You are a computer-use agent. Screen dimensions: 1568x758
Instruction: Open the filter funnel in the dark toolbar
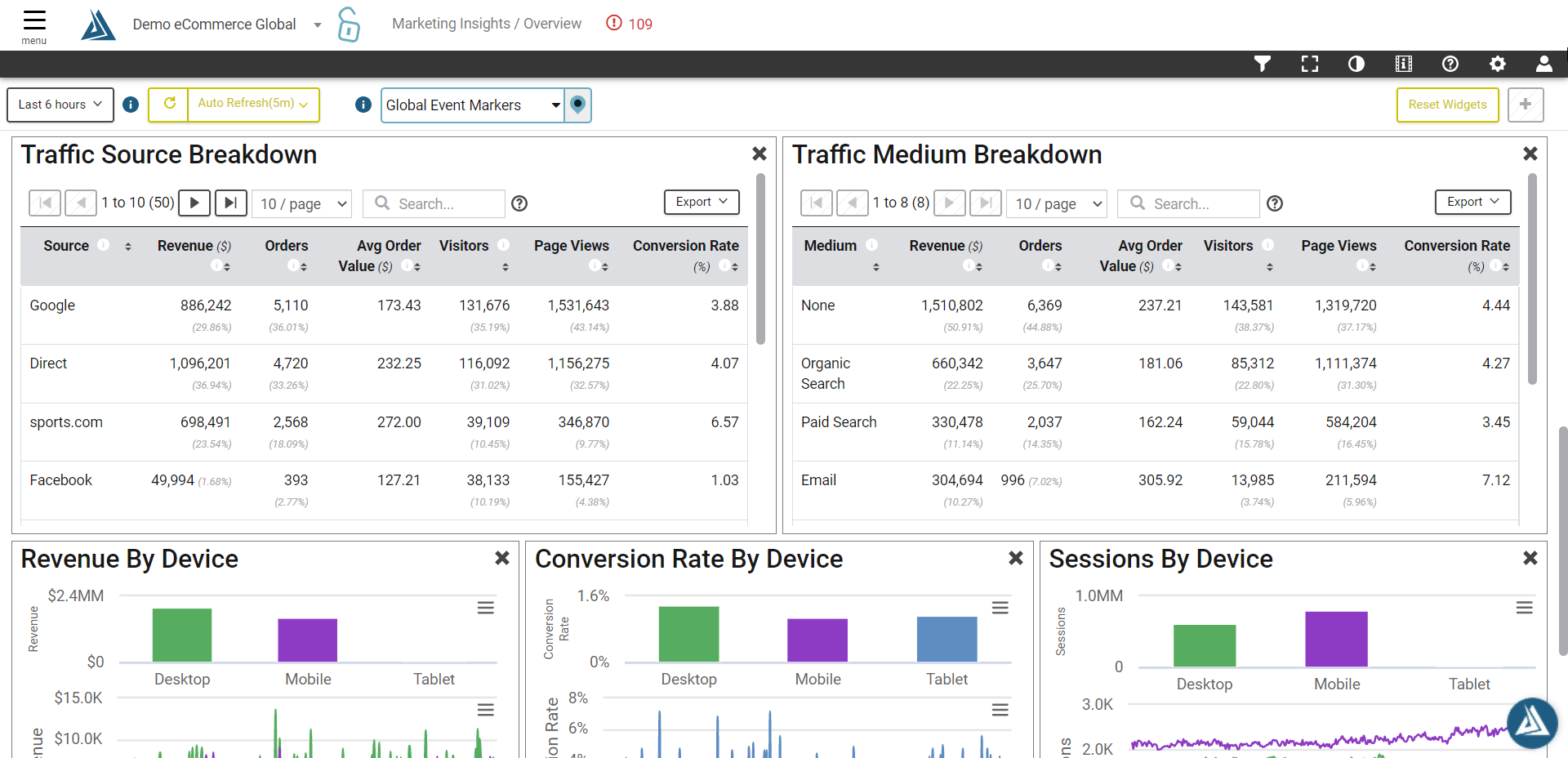[1263, 64]
